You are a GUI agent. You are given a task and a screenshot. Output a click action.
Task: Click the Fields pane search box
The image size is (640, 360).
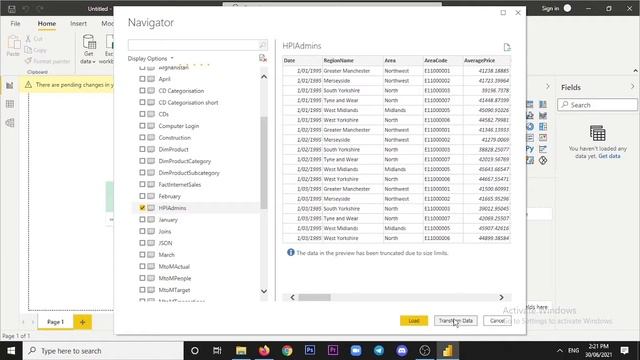click(597, 105)
